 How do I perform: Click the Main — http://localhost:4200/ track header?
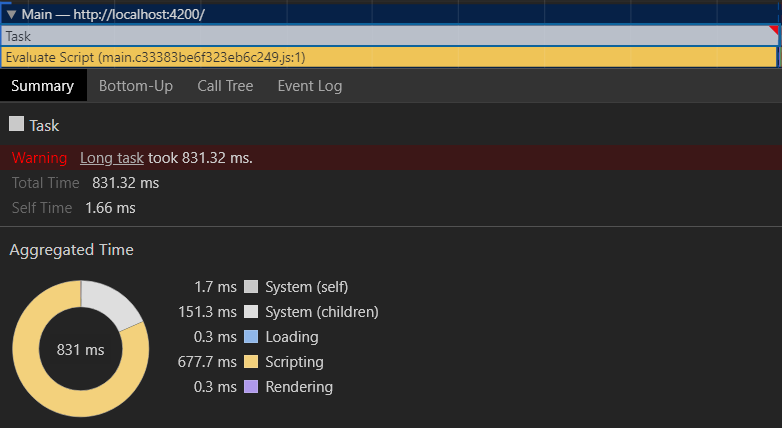pyautogui.click(x=113, y=14)
